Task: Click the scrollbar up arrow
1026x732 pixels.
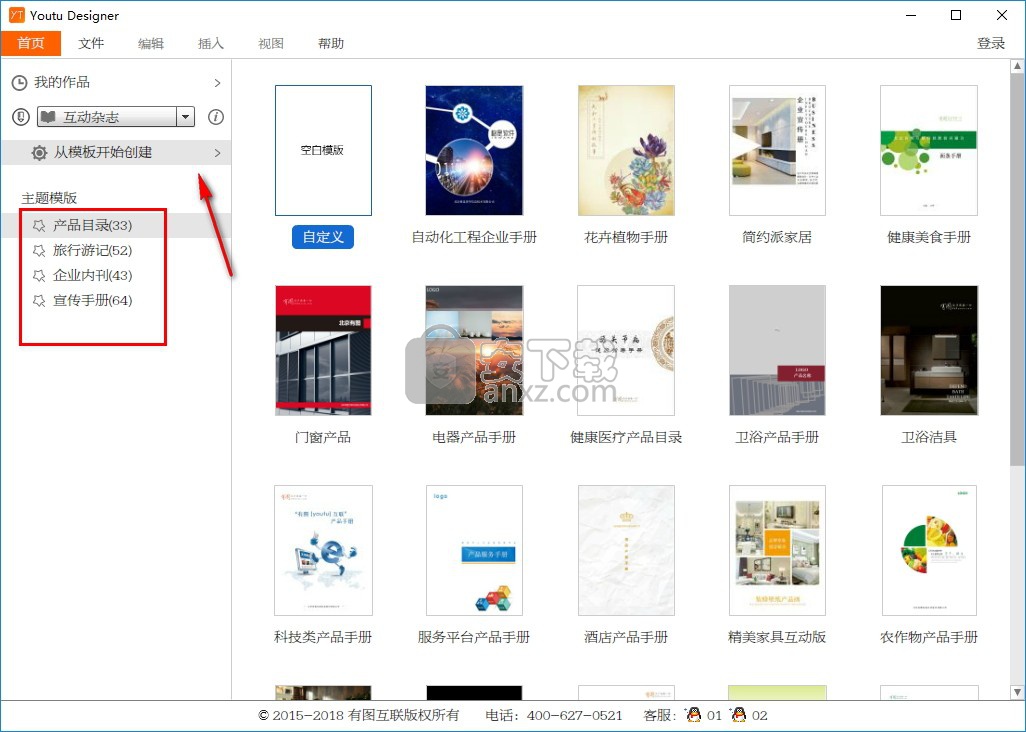Action: (1017, 66)
